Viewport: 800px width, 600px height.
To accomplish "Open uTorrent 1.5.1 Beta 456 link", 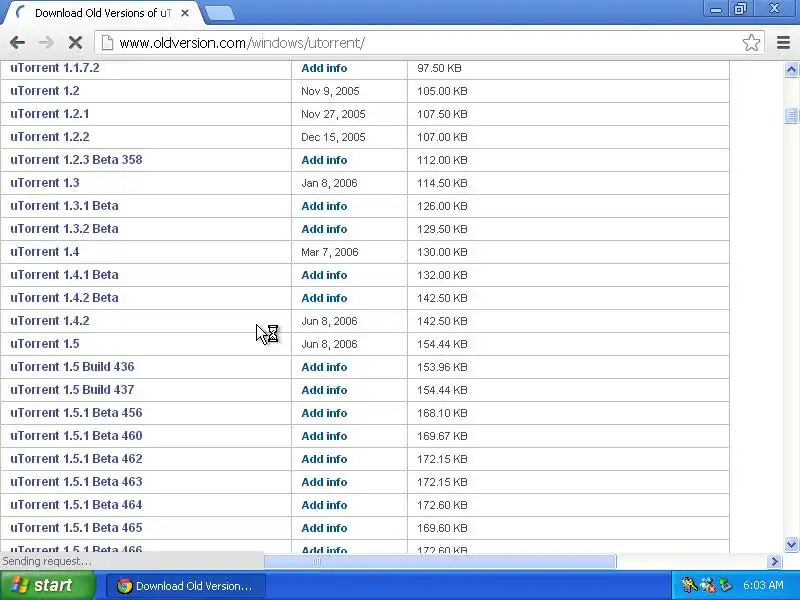I will click(x=76, y=412).
